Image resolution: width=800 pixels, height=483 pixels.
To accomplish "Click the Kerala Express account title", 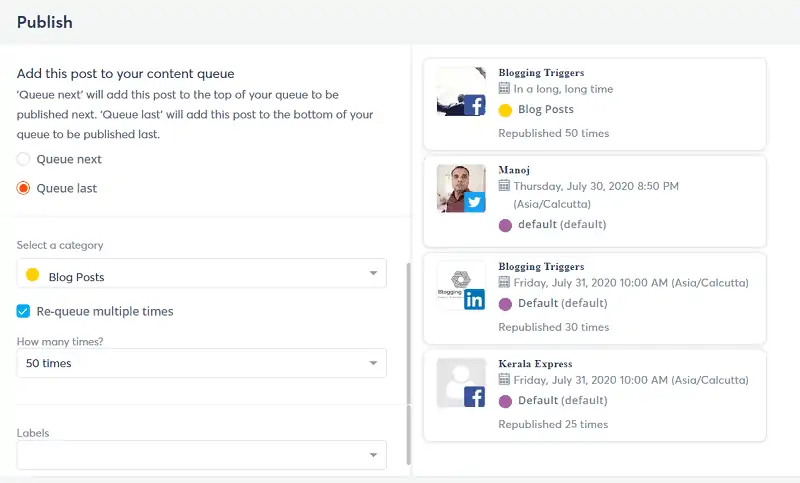I will coord(535,364).
